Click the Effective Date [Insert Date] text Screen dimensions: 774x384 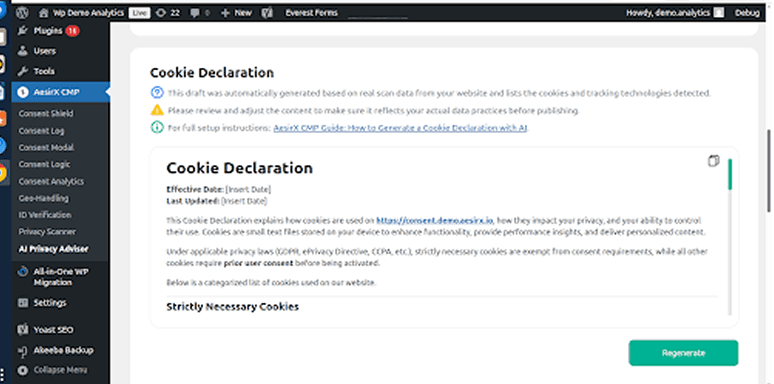coord(219,189)
